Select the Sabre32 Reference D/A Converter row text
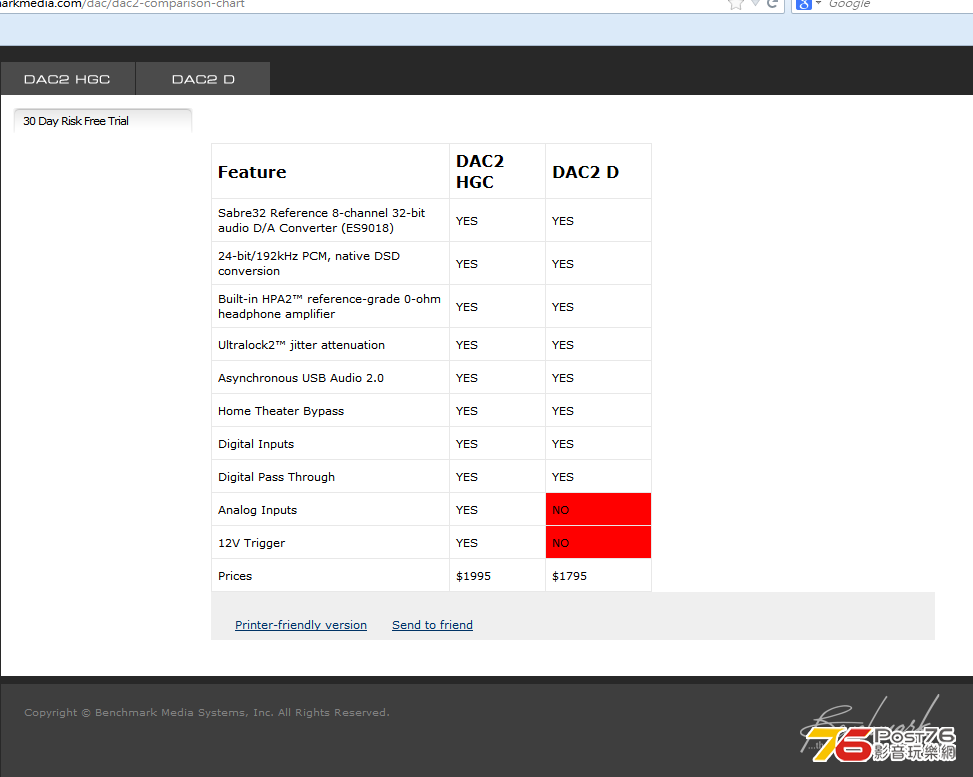The image size is (973, 777). (x=321, y=220)
